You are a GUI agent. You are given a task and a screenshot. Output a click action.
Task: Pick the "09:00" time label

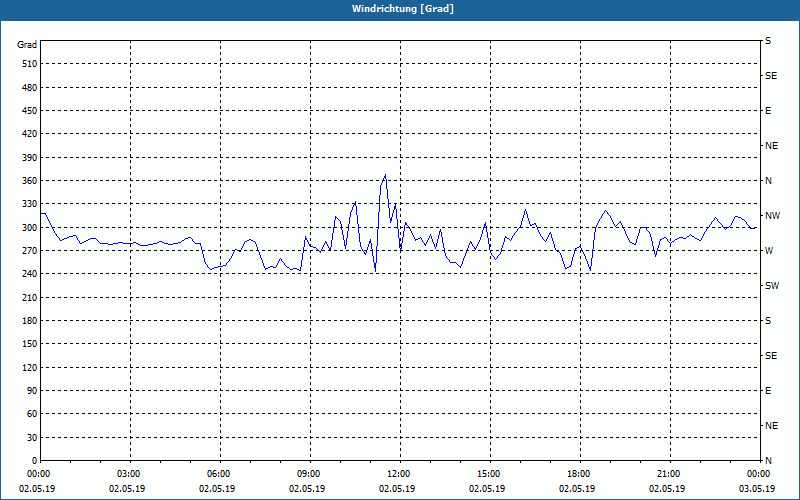(308, 474)
